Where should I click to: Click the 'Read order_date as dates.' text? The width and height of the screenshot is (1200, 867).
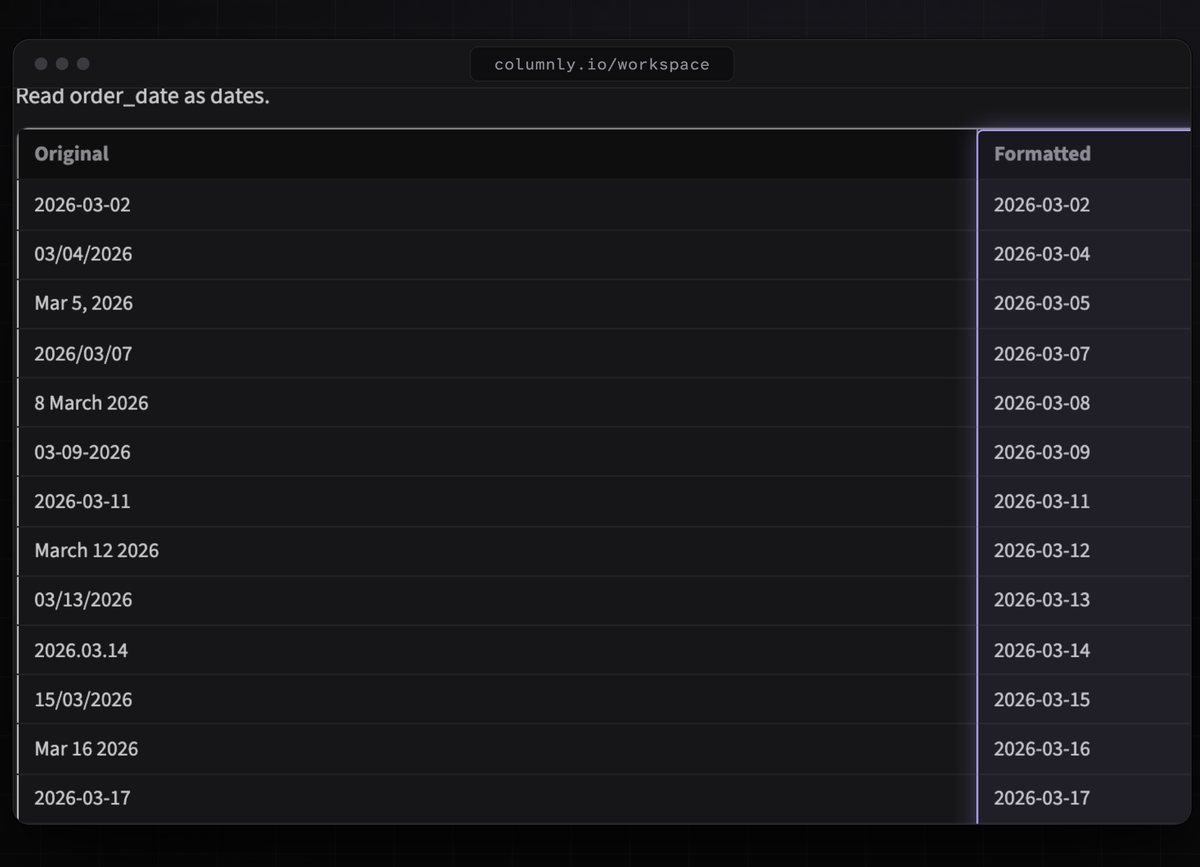click(x=143, y=97)
